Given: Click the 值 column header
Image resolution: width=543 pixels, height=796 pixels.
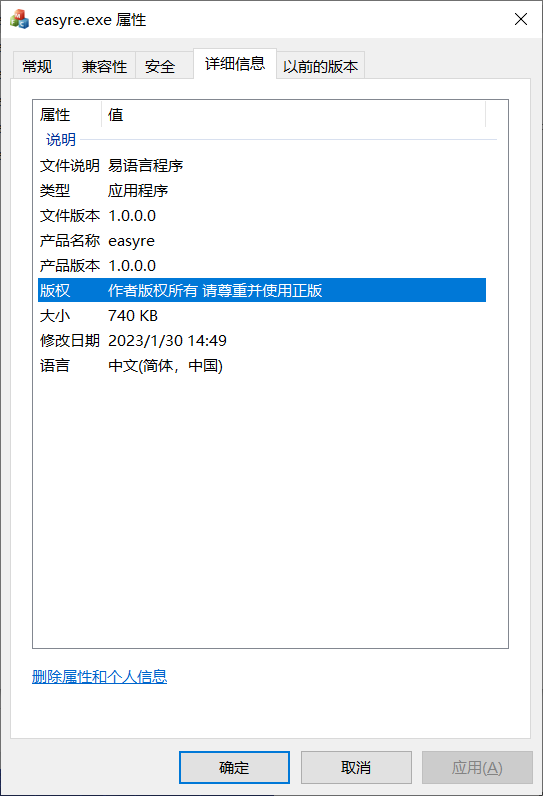Looking at the screenshot, I should coord(293,115).
